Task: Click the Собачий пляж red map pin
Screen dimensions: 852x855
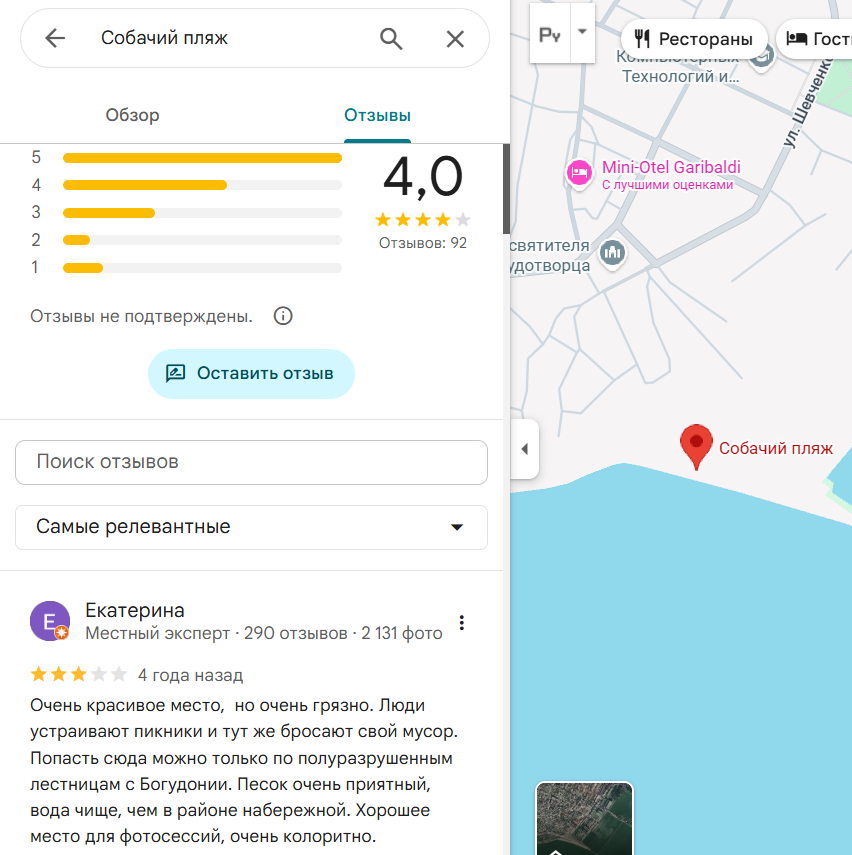Action: pyautogui.click(x=696, y=446)
